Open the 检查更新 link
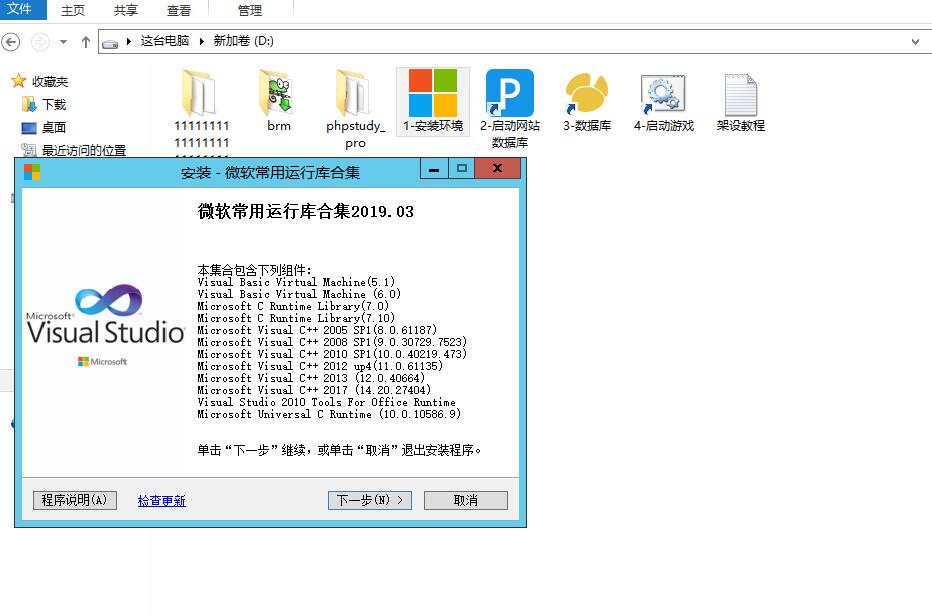 (161, 501)
